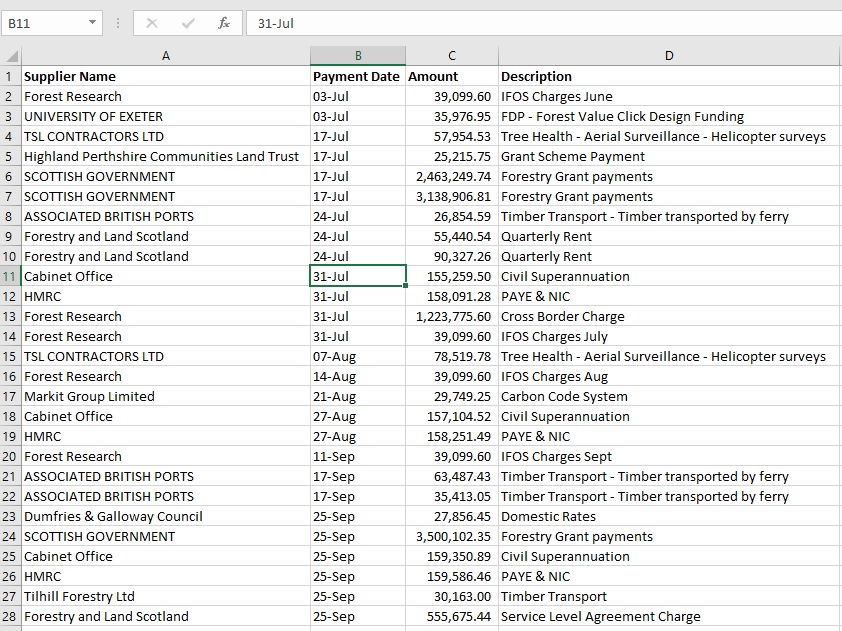This screenshot has height=631, width=842.
Task: Select the Domestic Rates description cell
Action: pos(668,516)
